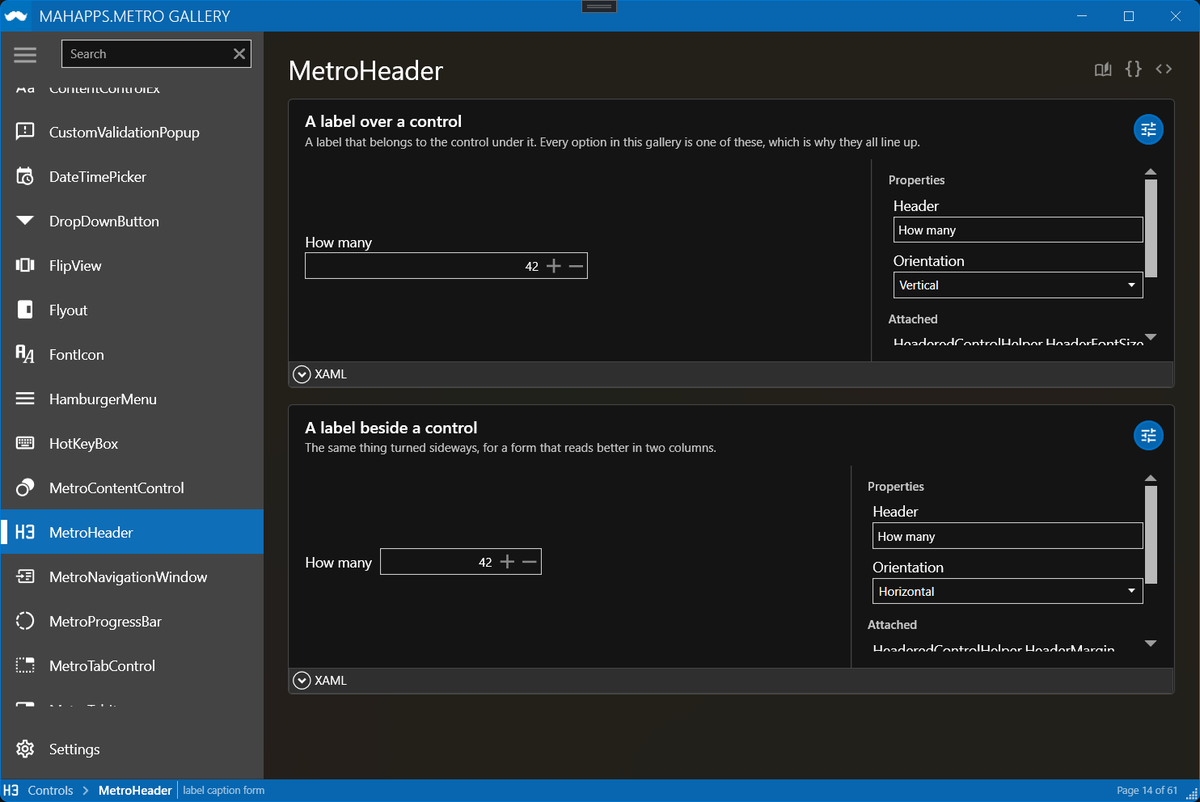Select CustomValidationPopup icon in sidebar
This screenshot has width=1200, height=802.
click(x=26, y=132)
